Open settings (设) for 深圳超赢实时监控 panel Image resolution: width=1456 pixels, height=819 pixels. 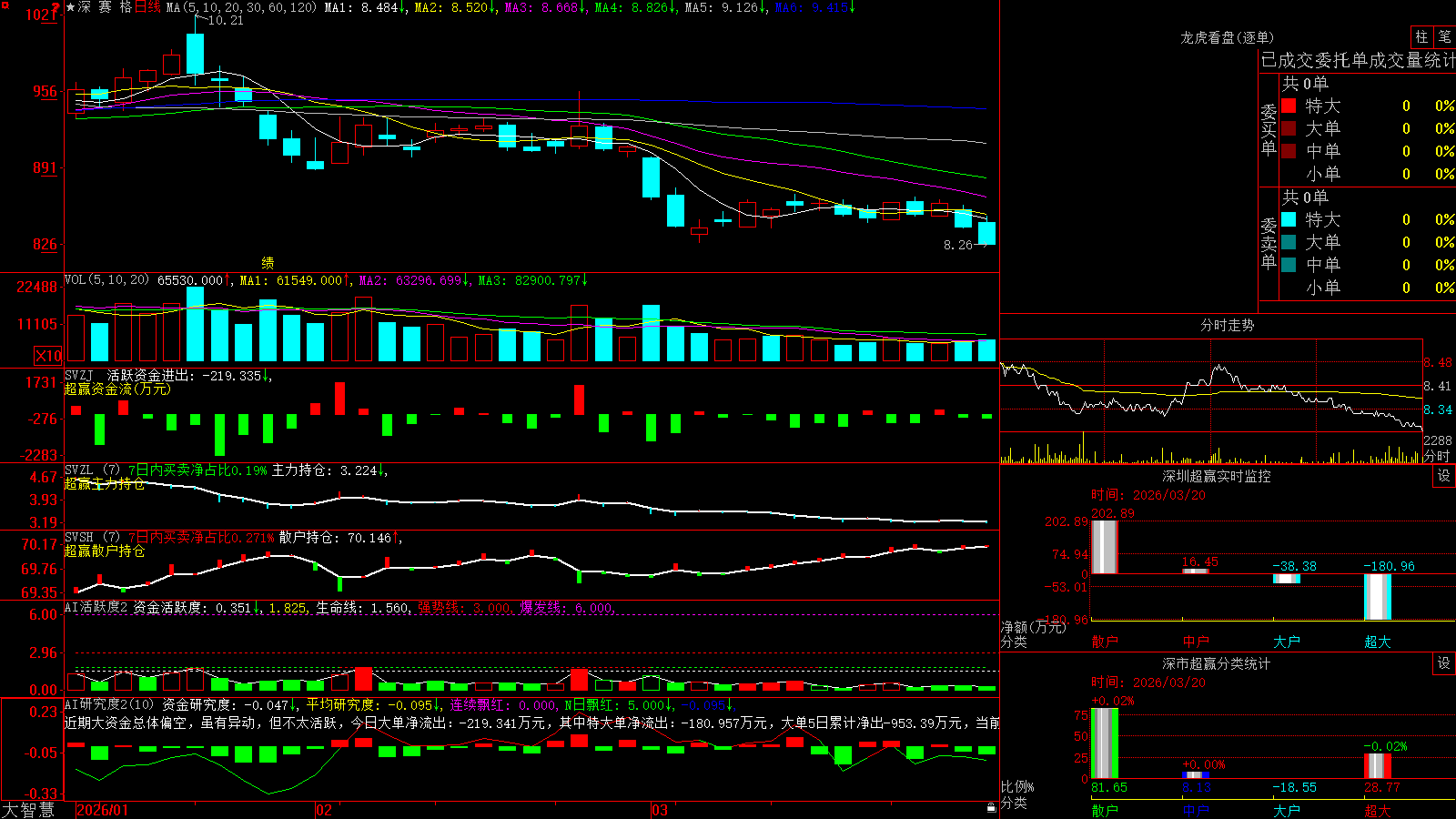tap(1444, 476)
